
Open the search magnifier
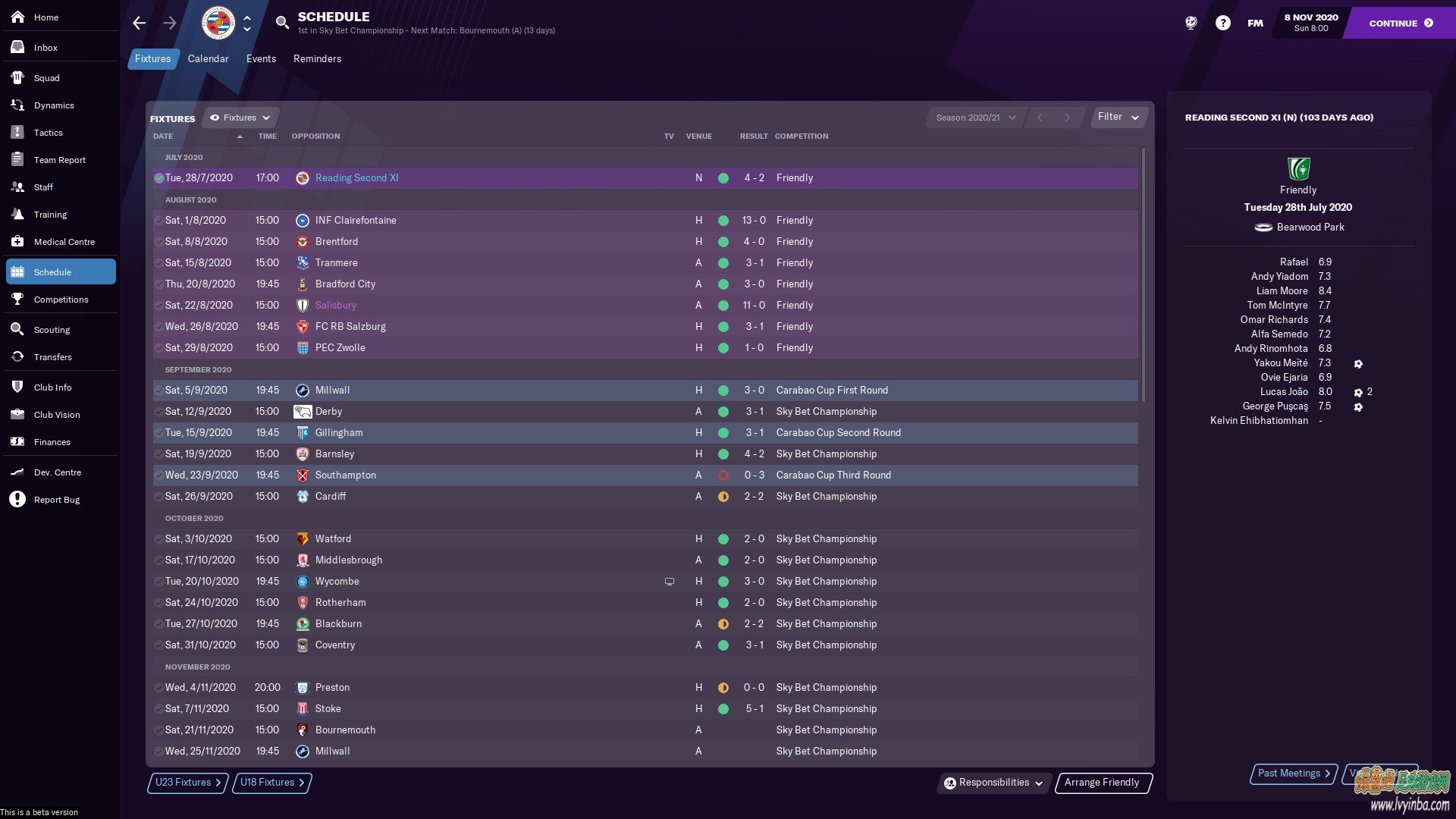pos(282,23)
